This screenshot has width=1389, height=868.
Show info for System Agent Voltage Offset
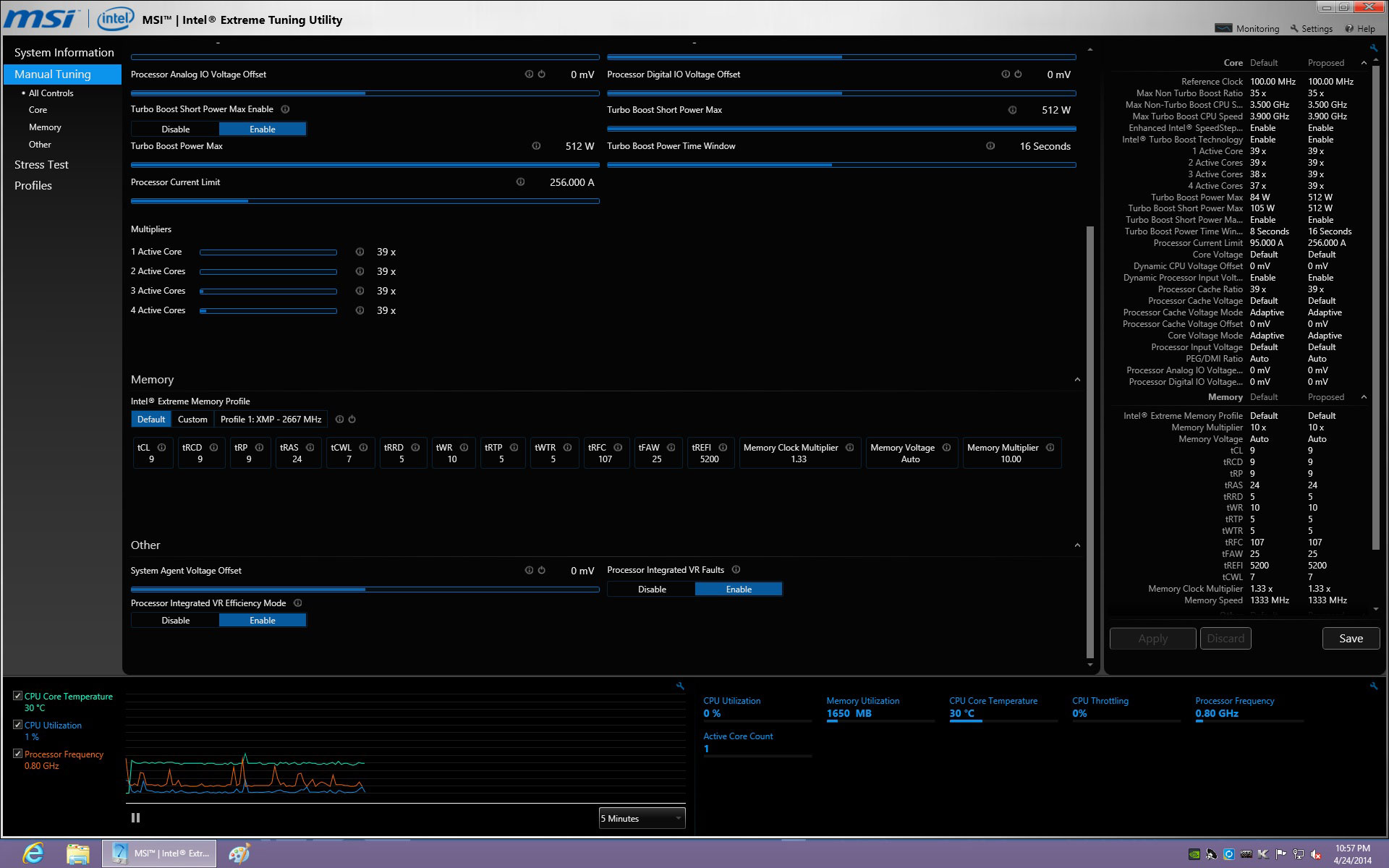pyautogui.click(x=529, y=571)
